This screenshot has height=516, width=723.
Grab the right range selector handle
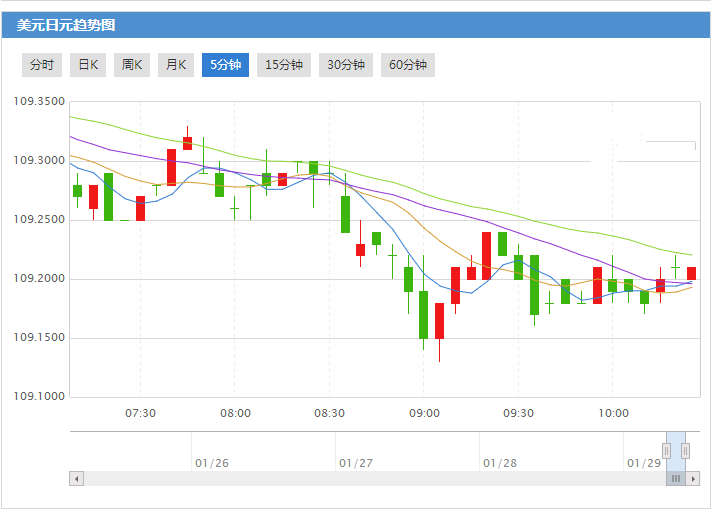pyautogui.click(x=685, y=451)
